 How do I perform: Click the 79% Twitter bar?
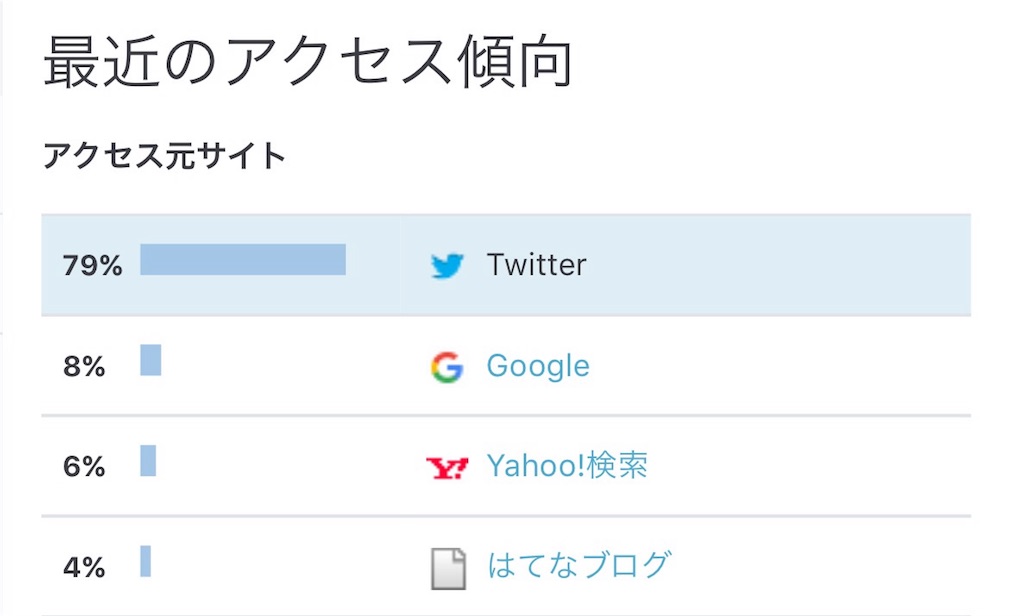point(243,259)
